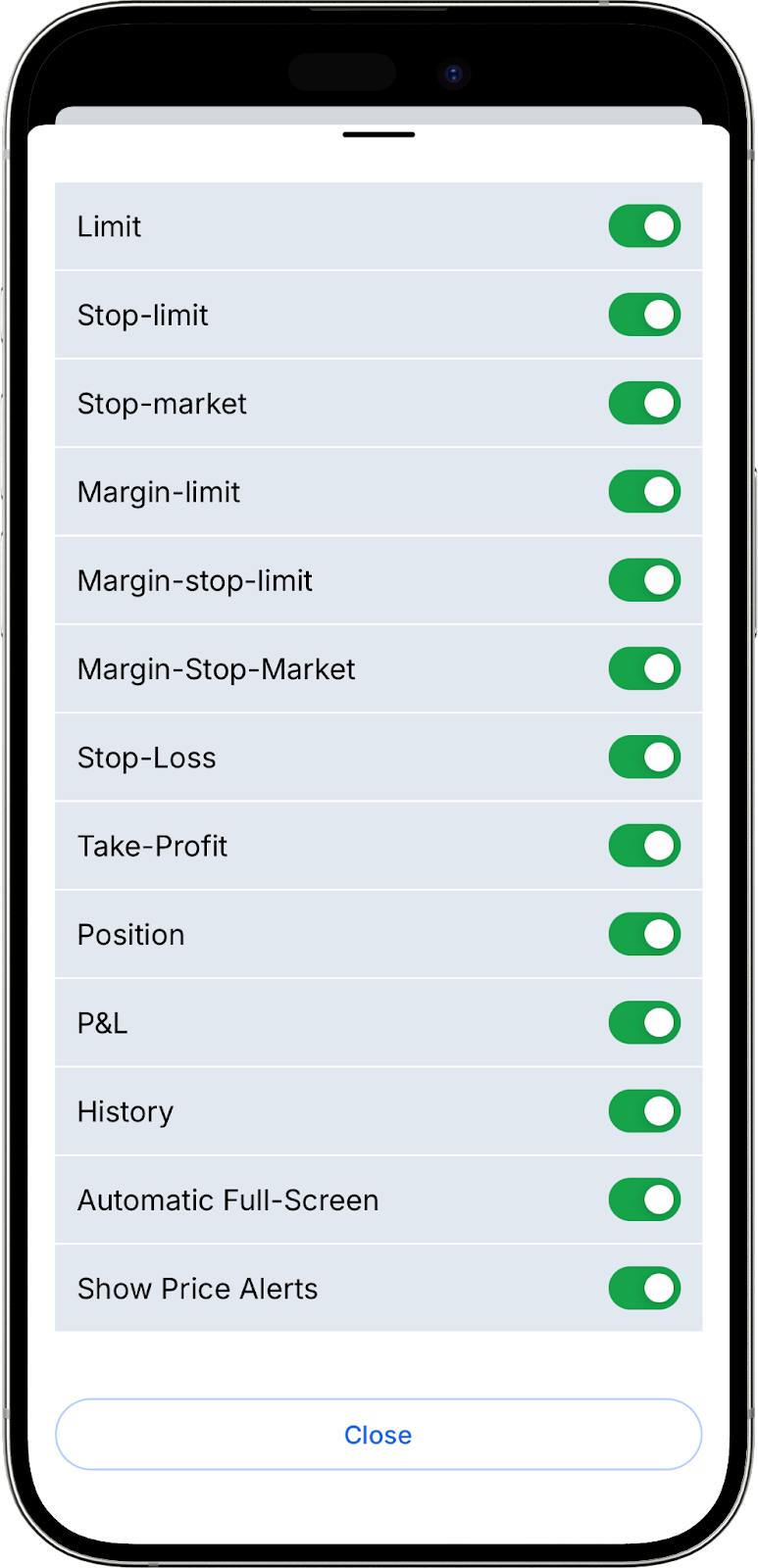Turn off the Limit toggle
Viewport: 758px width, 1568px height.
[x=644, y=226]
